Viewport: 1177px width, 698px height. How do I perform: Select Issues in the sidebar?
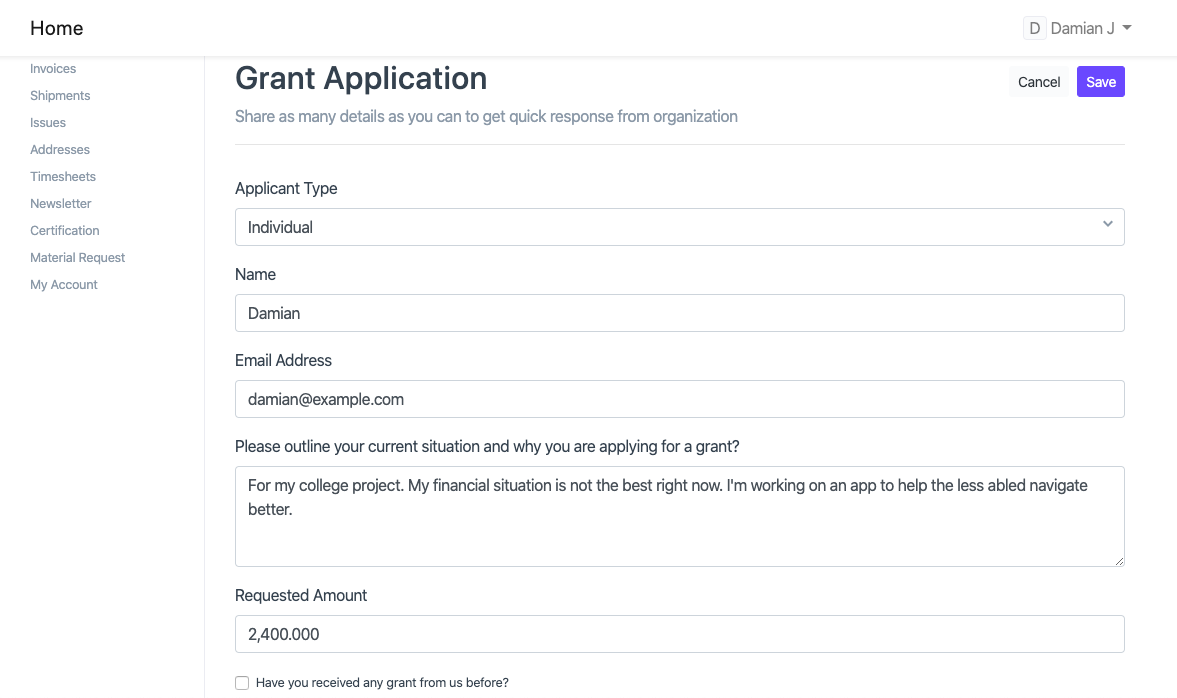click(48, 123)
